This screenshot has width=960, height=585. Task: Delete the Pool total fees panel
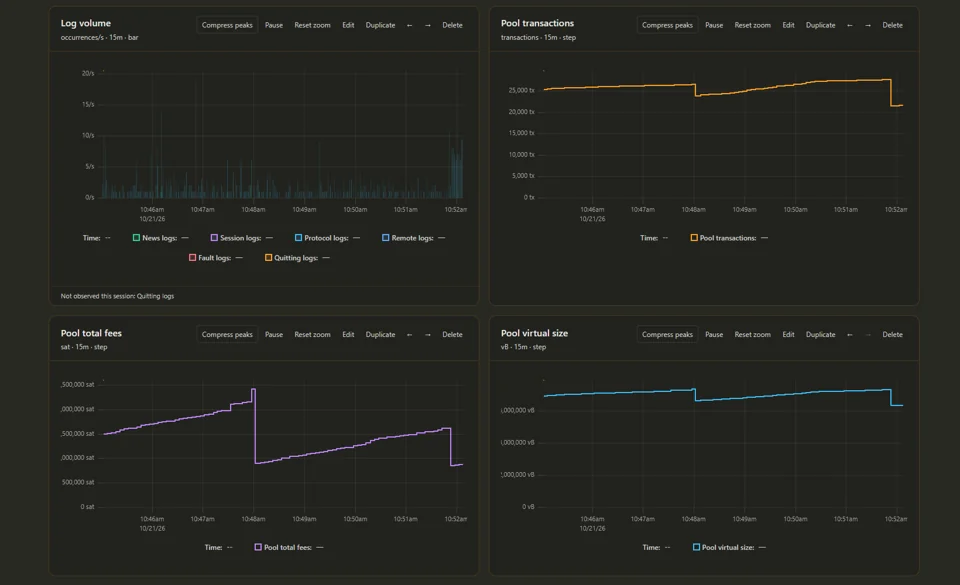click(452, 335)
